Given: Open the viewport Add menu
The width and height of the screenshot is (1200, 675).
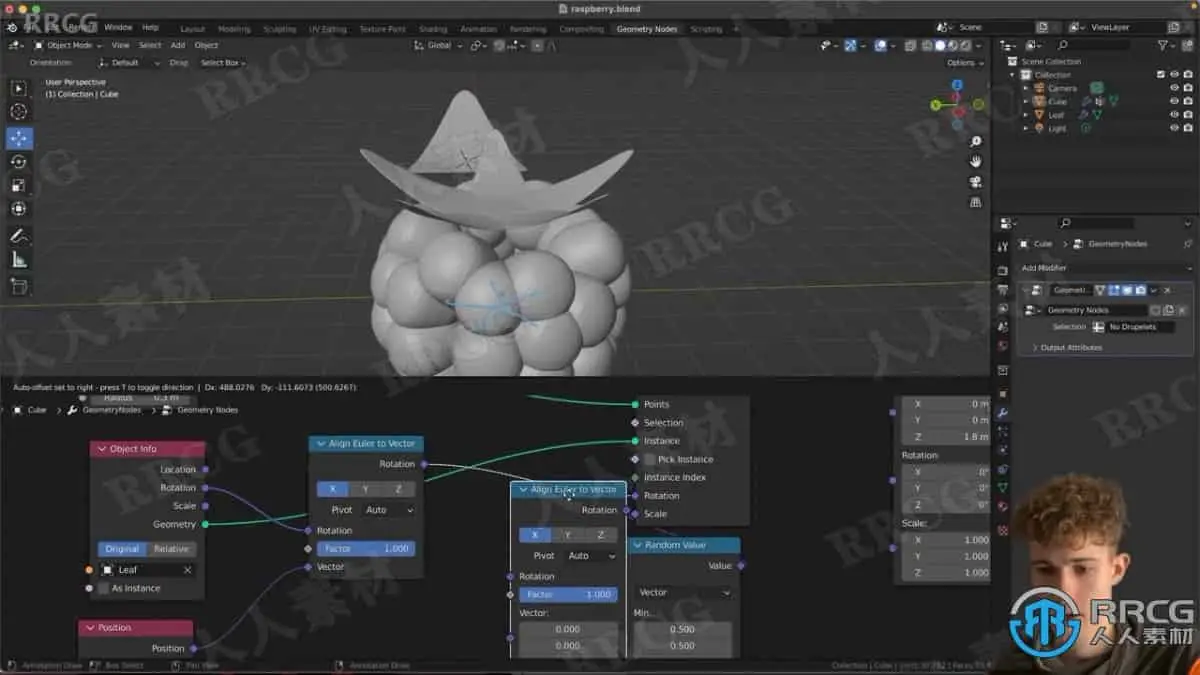Looking at the screenshot, I should (178, 45).
